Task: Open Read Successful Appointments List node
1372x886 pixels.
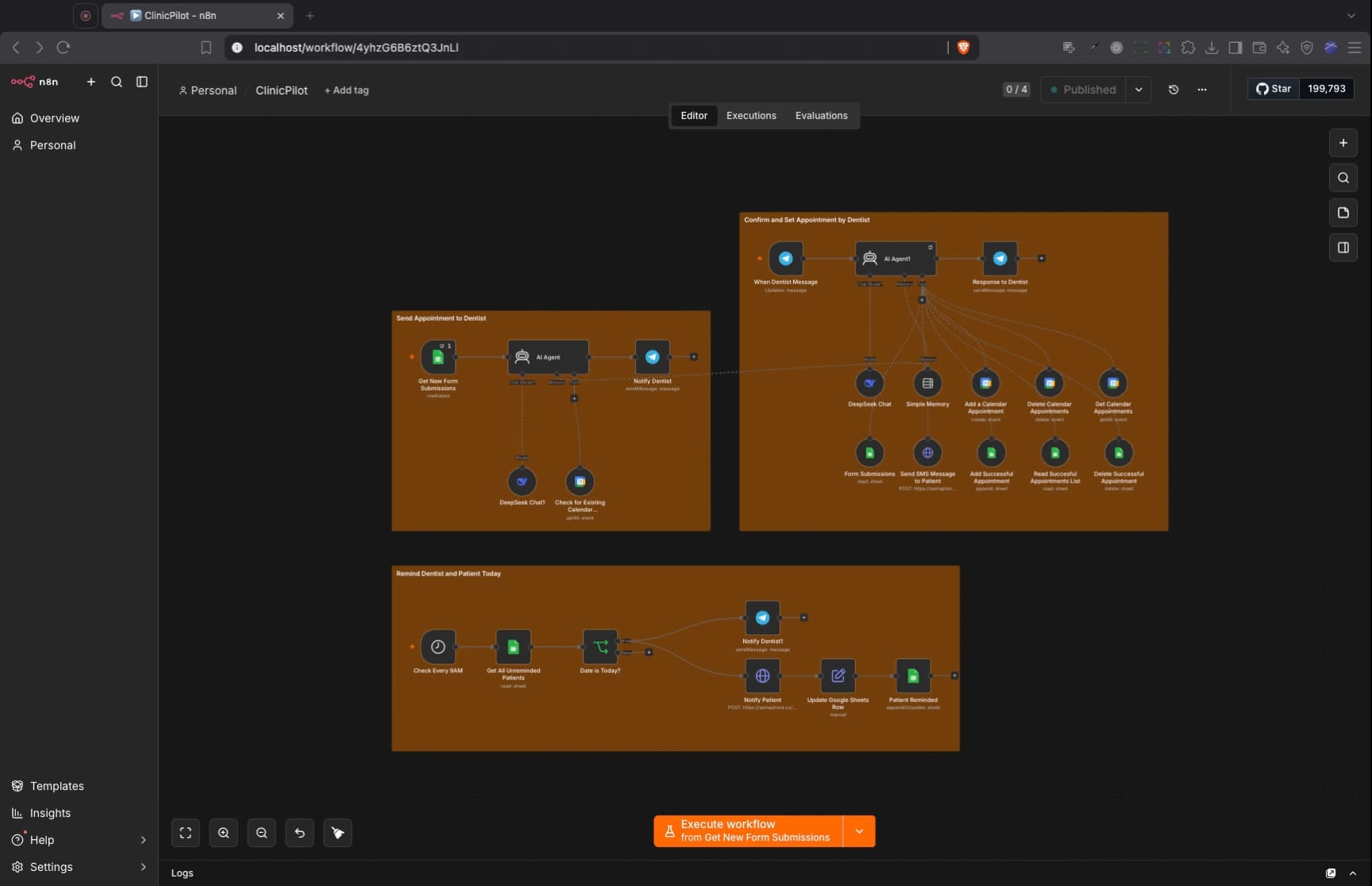Action: [x=1054, y=453]
